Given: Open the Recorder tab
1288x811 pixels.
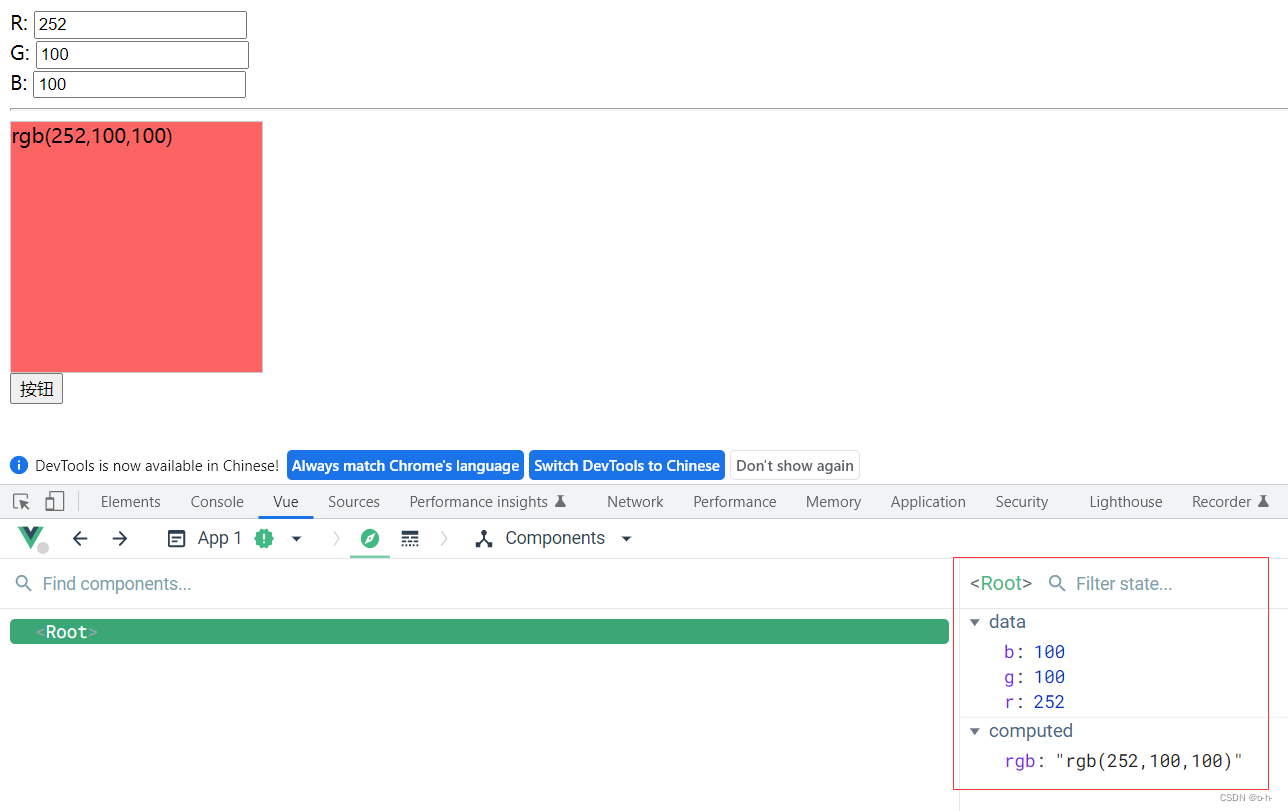Looking at the screenshot, I should coord(1230,501).
